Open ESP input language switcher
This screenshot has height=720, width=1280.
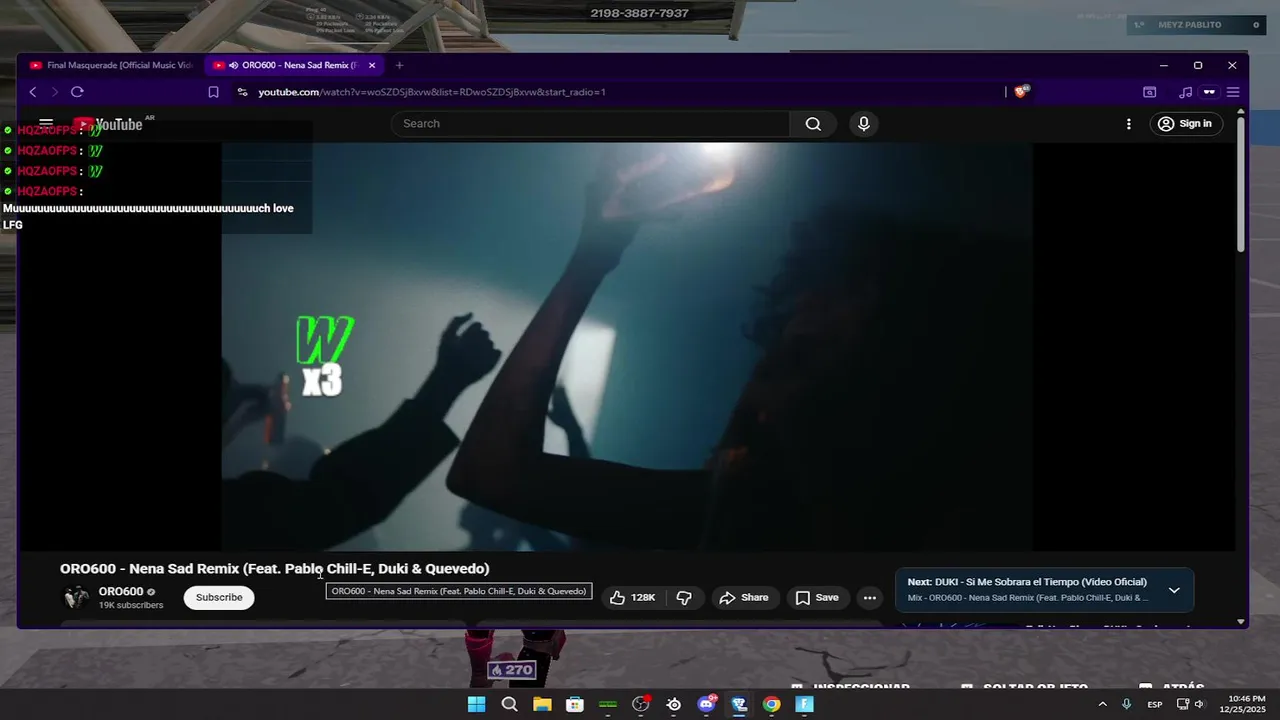[x=1155, y=704]
